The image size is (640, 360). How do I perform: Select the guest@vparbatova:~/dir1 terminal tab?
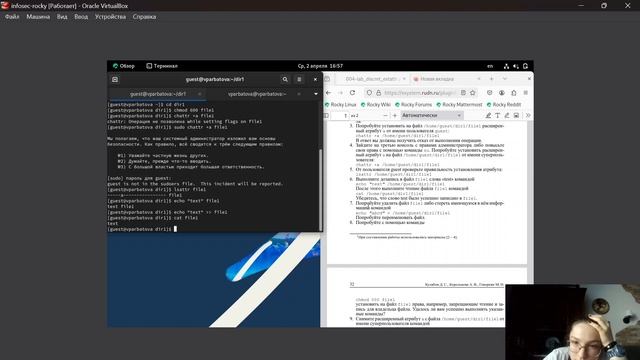(x=158, y=94)
